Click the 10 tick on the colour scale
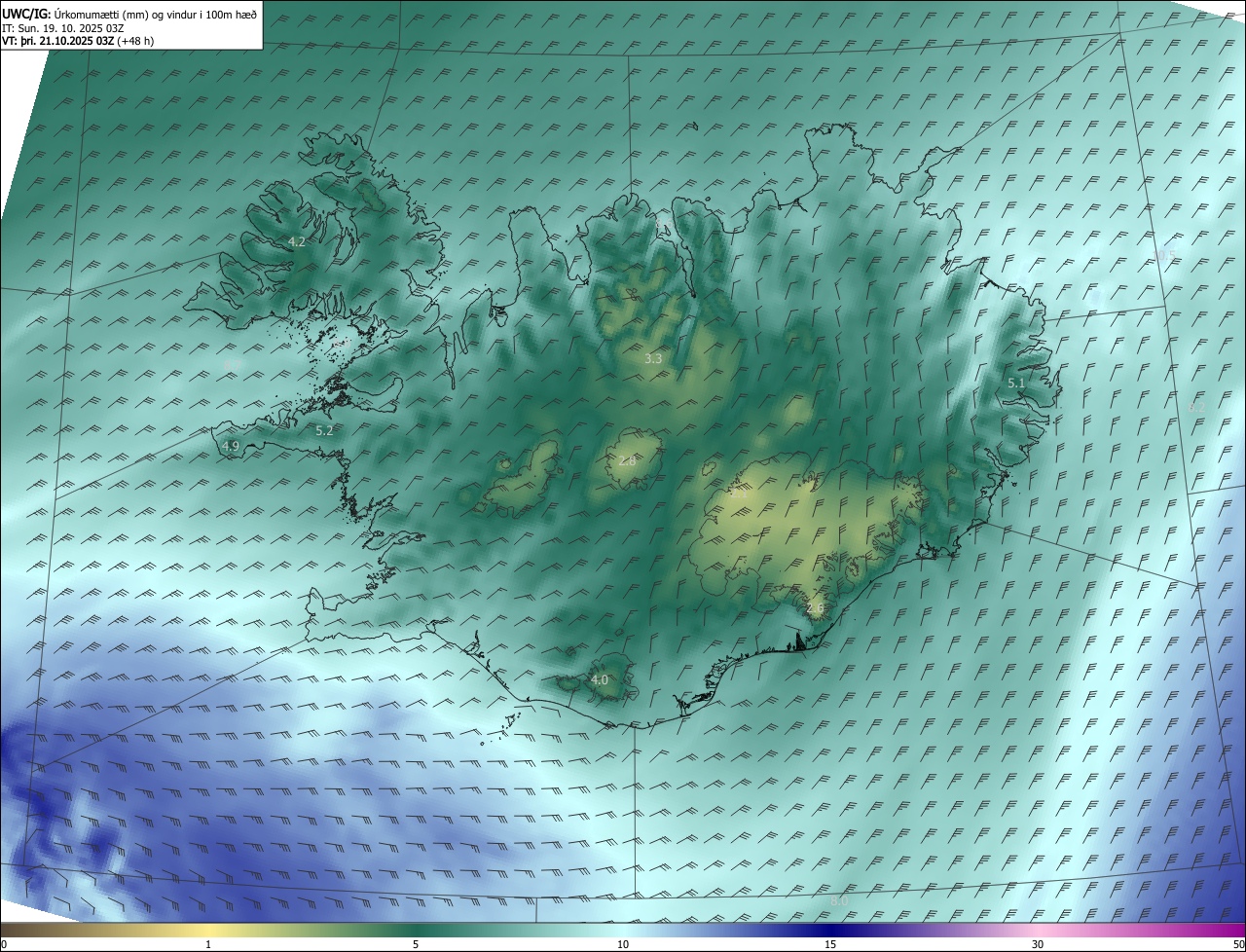Screen dimensions: 1246x952 [x=623, y=944]
